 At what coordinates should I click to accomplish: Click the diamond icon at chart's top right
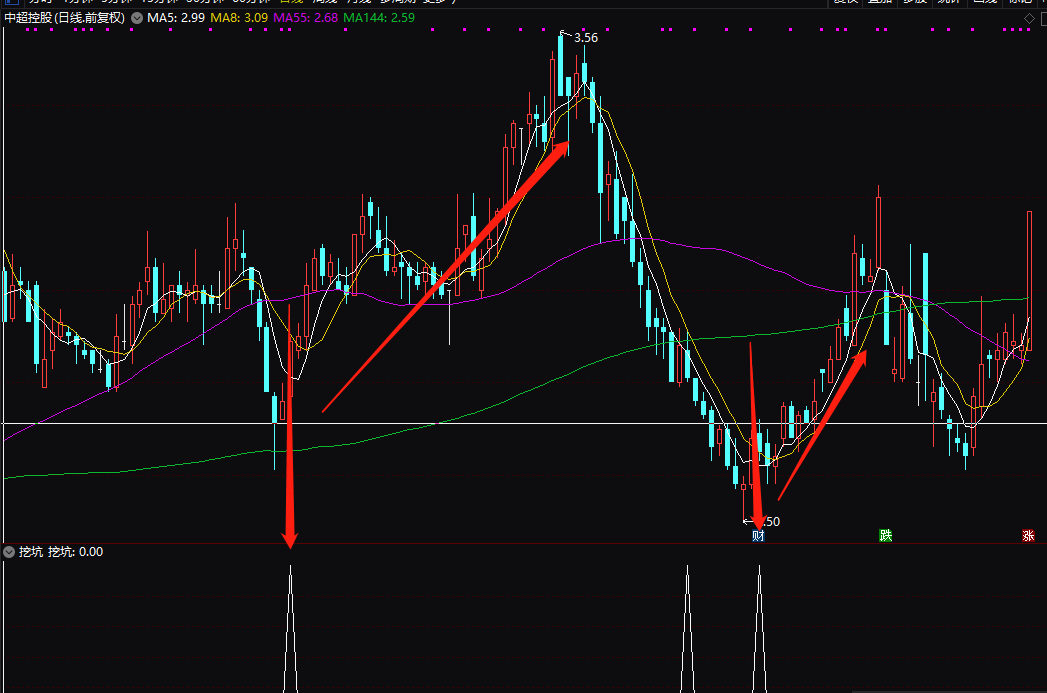(x=1029, y=19)
